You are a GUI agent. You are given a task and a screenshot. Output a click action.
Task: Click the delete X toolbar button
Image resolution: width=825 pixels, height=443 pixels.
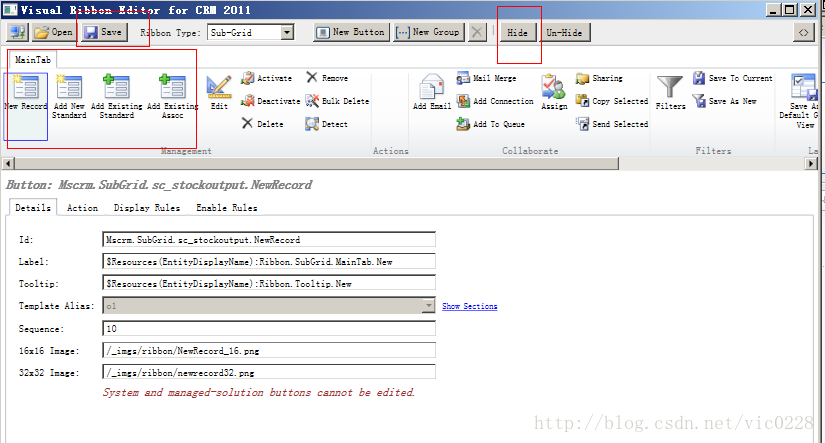pyautogui.click(x=477, y=33)
